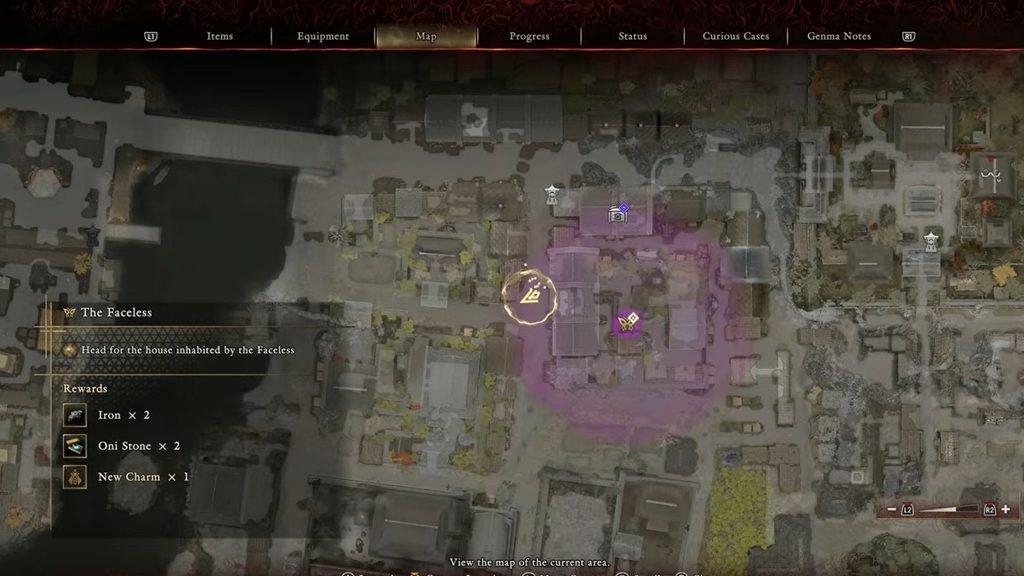Go to the Status tab
Viewport: 1024px width, 576px height.
tap(632, 37)
